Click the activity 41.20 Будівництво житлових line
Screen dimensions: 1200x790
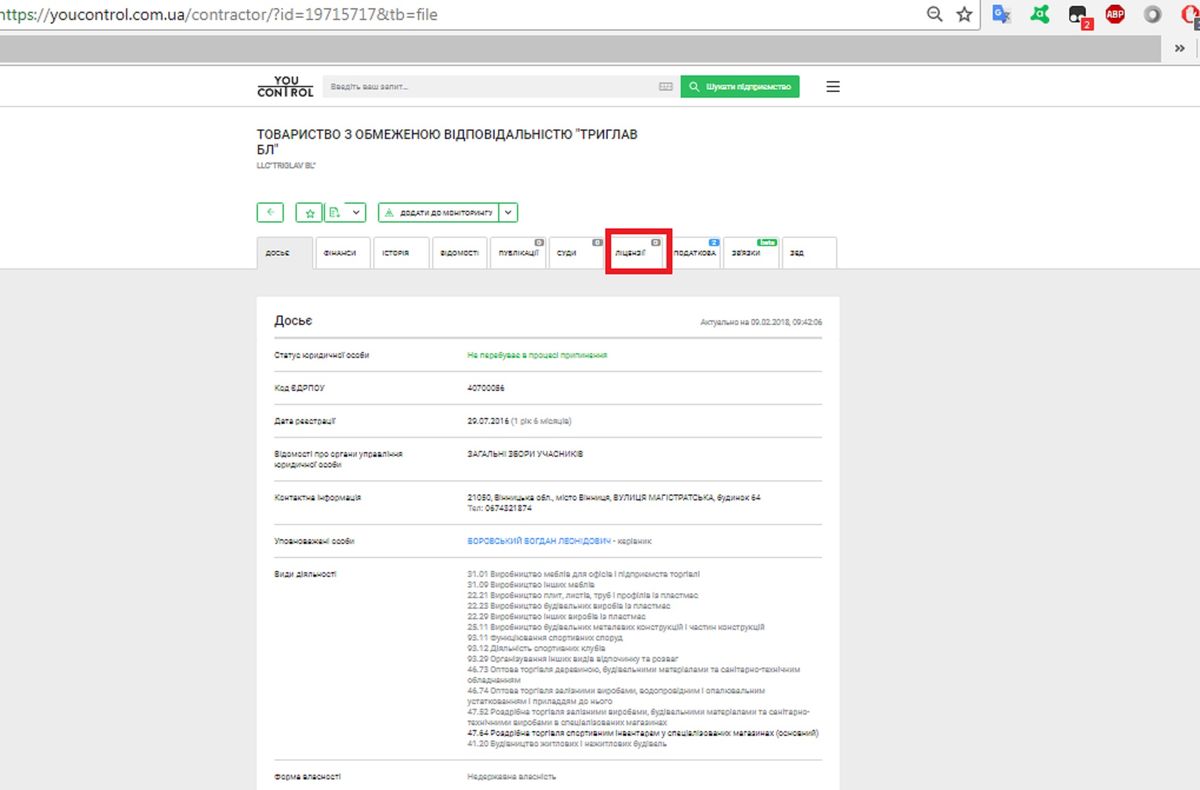567,744
